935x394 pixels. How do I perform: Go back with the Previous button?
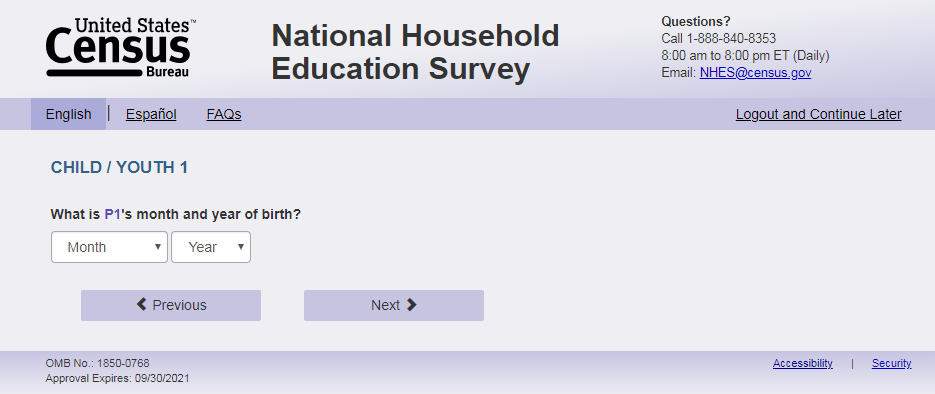pos(171,305)
